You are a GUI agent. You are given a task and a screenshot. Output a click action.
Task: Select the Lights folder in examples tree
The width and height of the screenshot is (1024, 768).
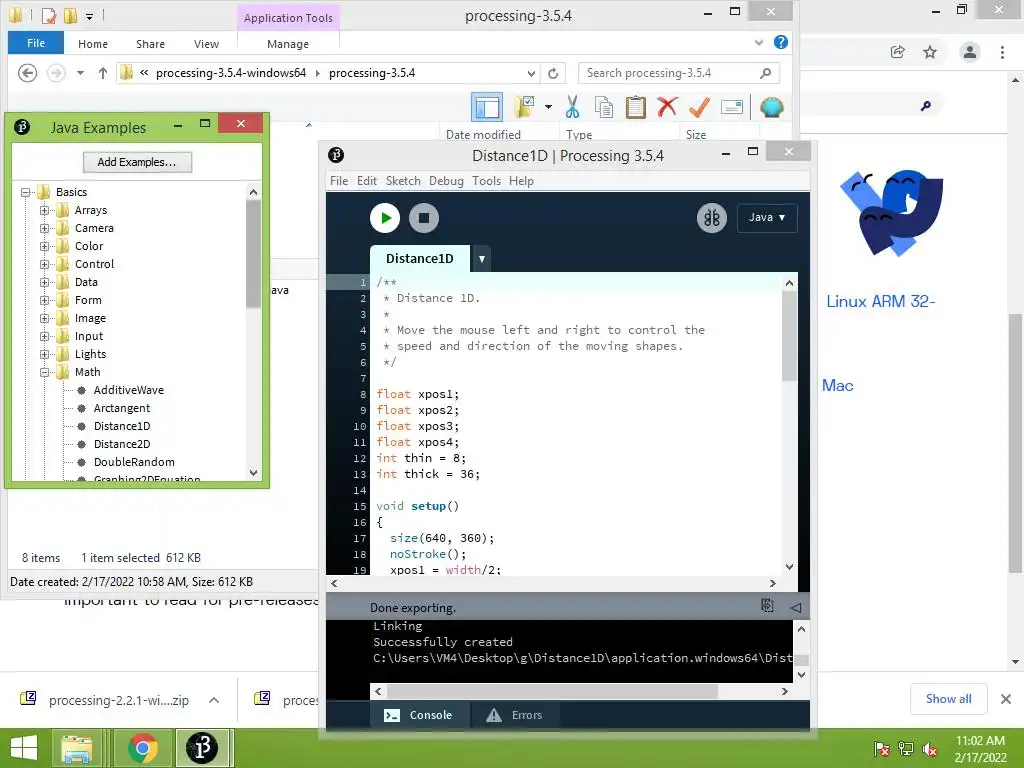pos(90,354)
